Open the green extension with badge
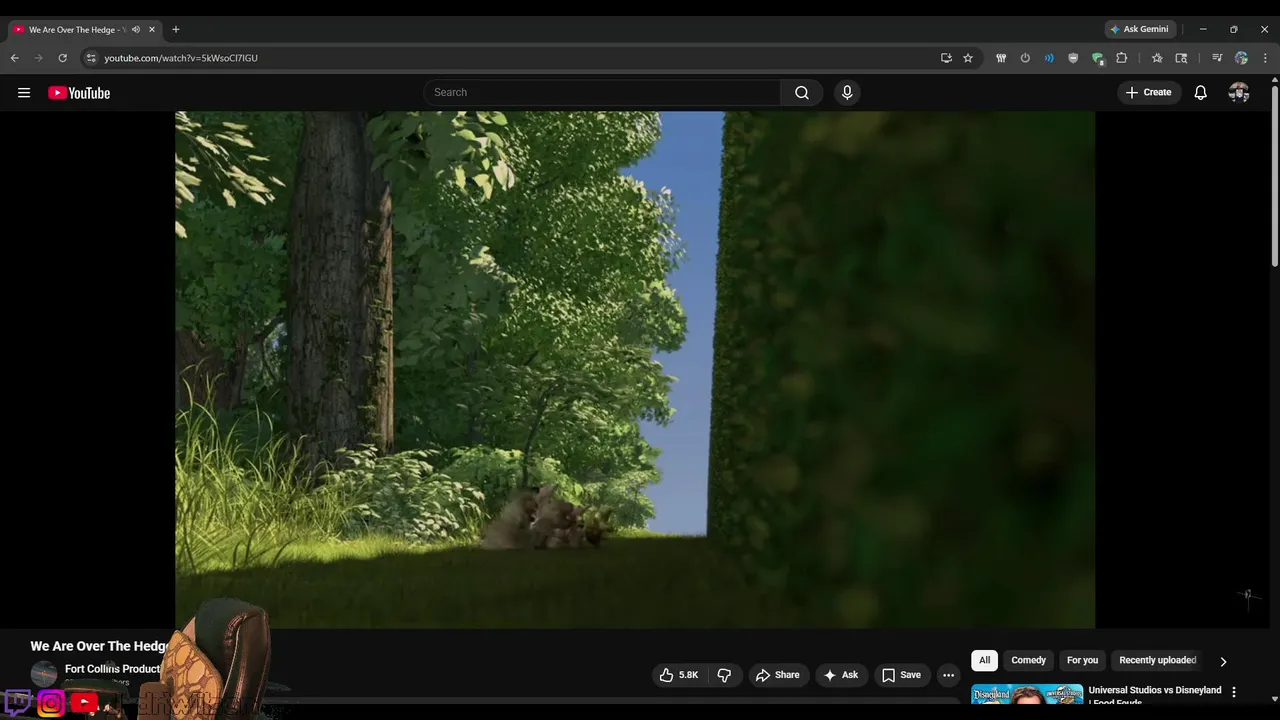The image size is (1280, 720). [1097, 58]
